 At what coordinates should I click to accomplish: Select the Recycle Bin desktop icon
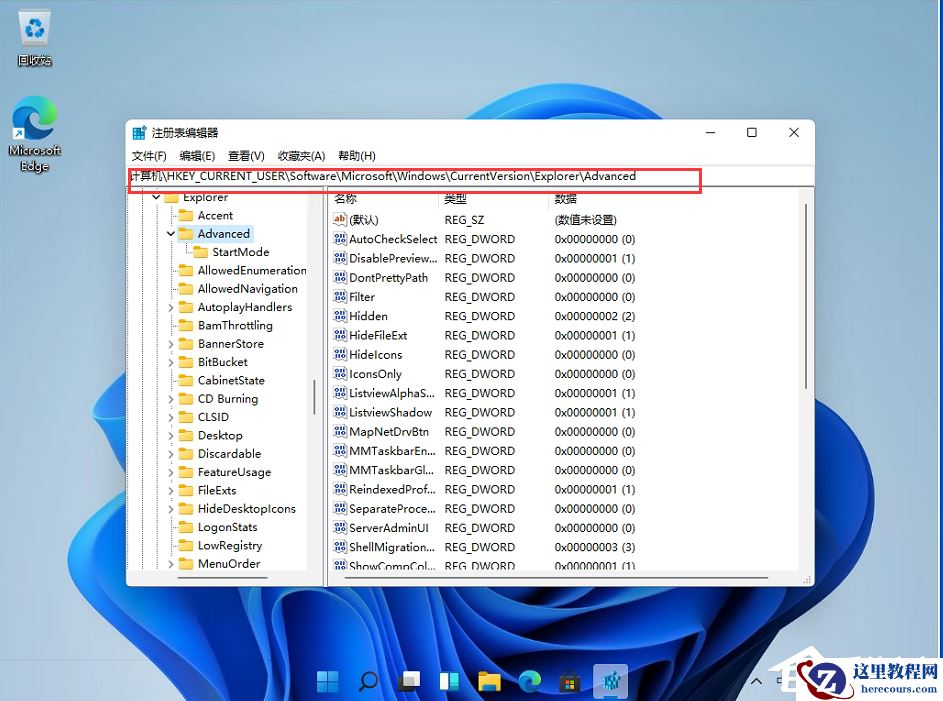point(33,32)
